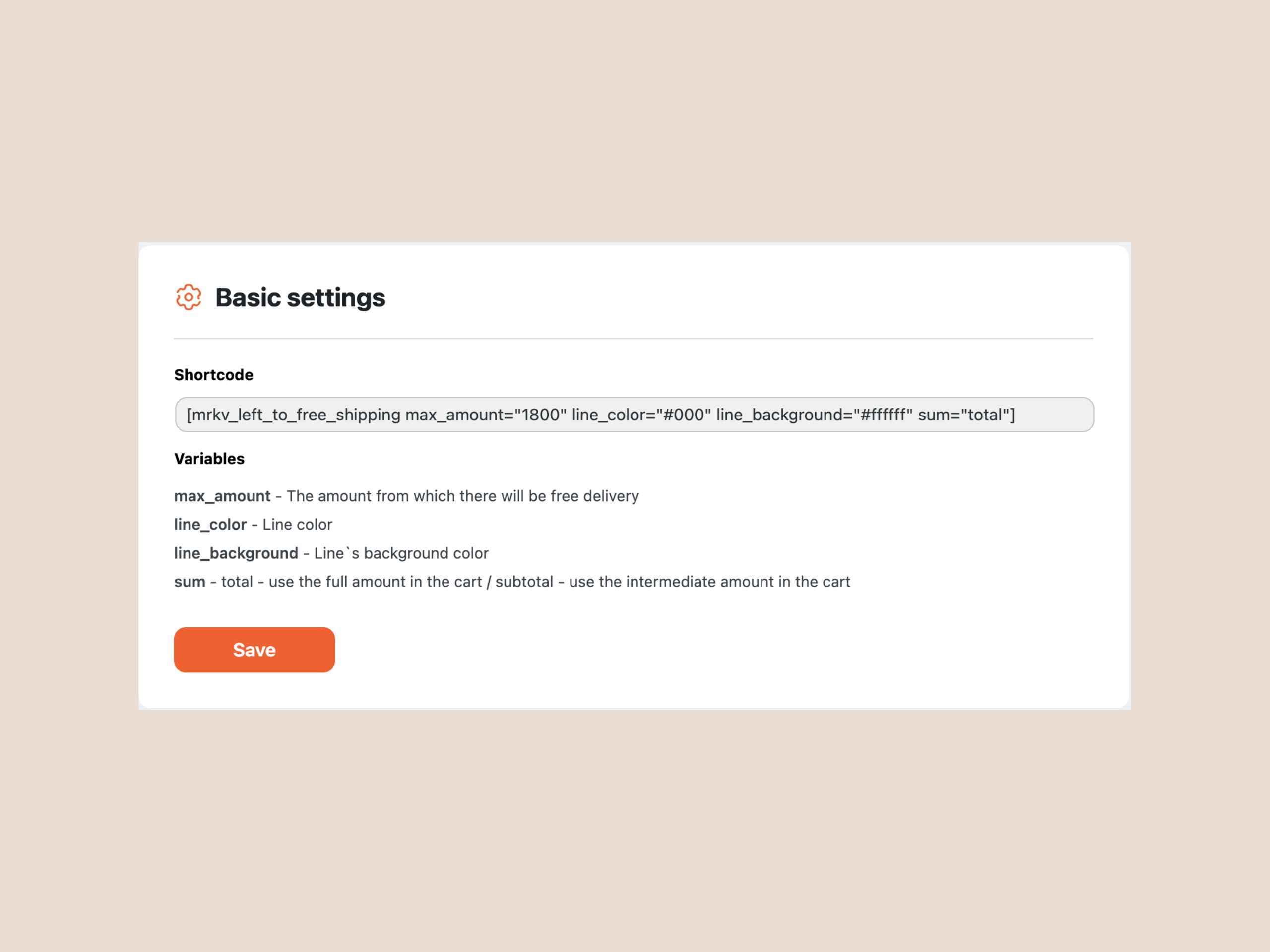Focus the shortcode text input field

[635, 415]
